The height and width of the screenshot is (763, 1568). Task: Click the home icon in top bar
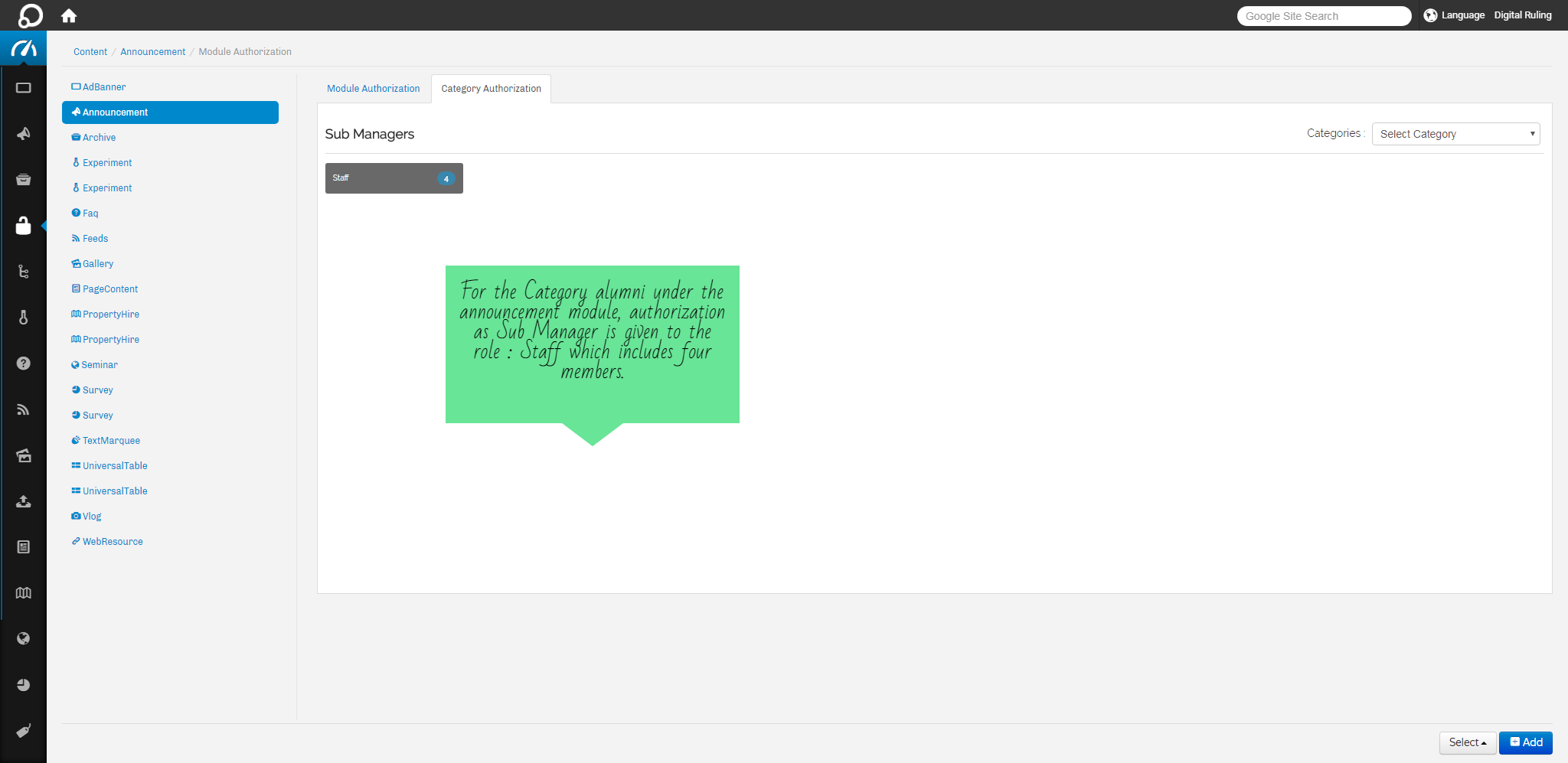click(69, 16)
